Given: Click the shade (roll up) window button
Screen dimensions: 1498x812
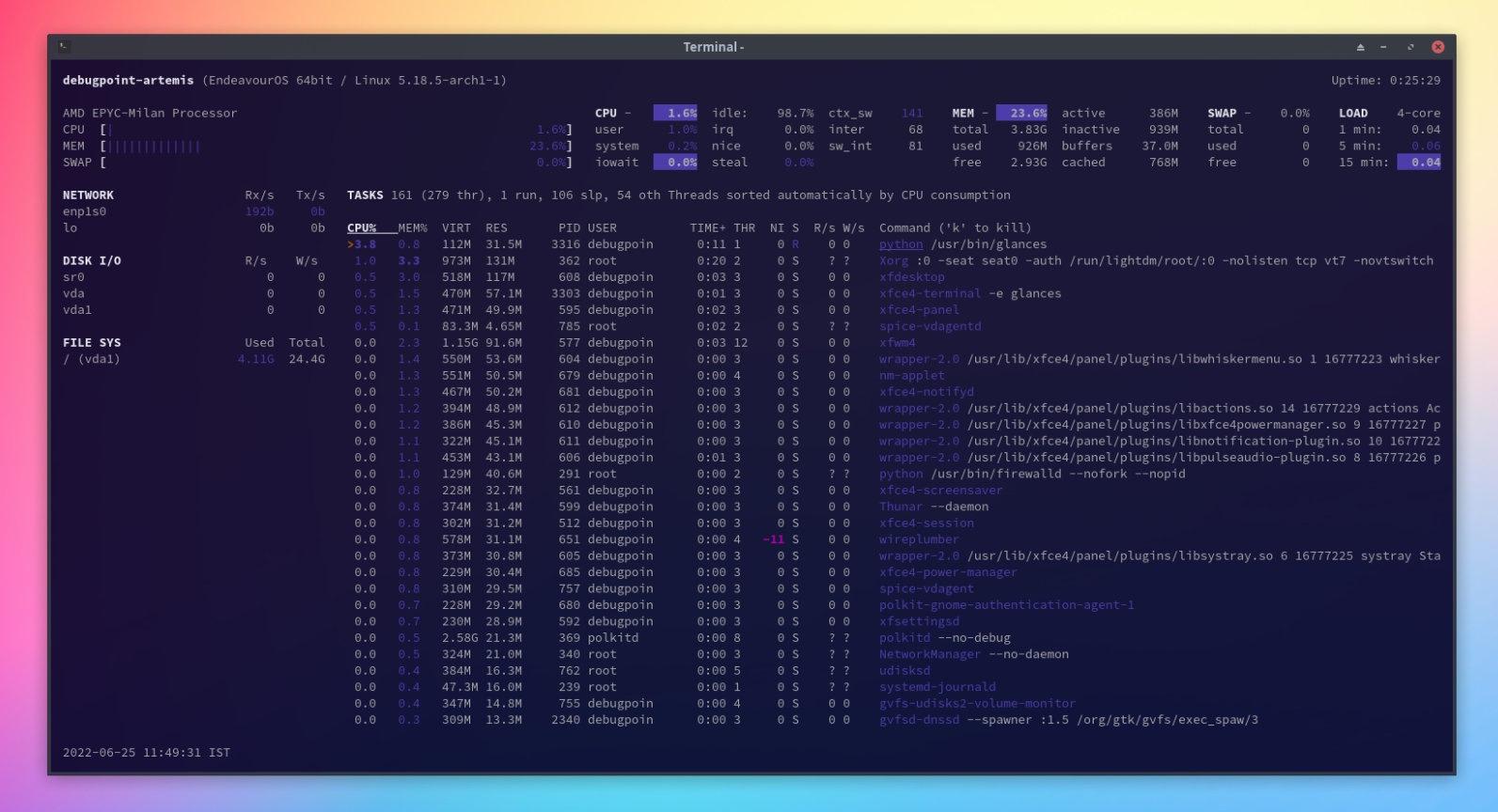Looking at the screenshot, I should click(1360, 47).
